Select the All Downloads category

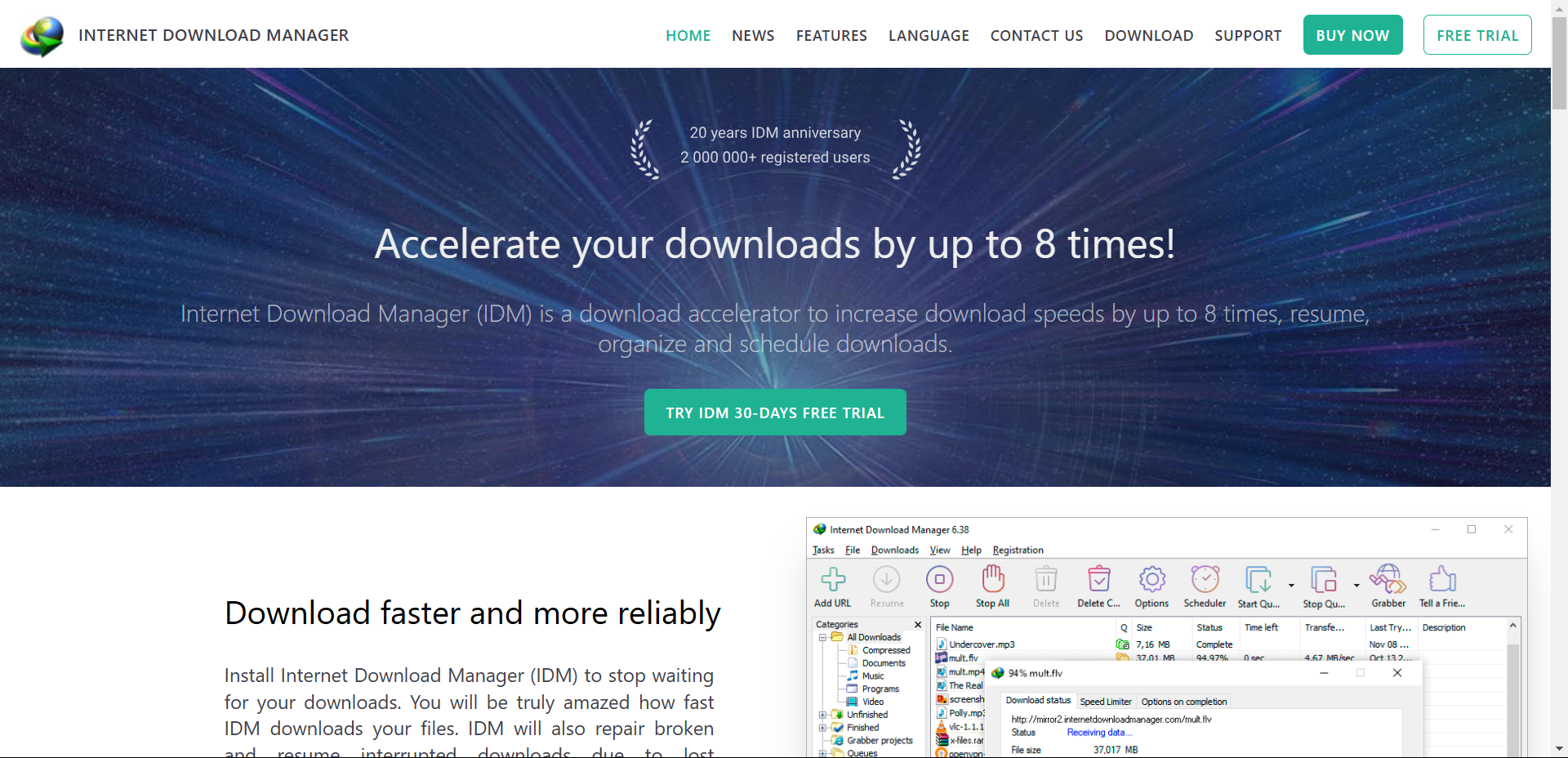873,637
